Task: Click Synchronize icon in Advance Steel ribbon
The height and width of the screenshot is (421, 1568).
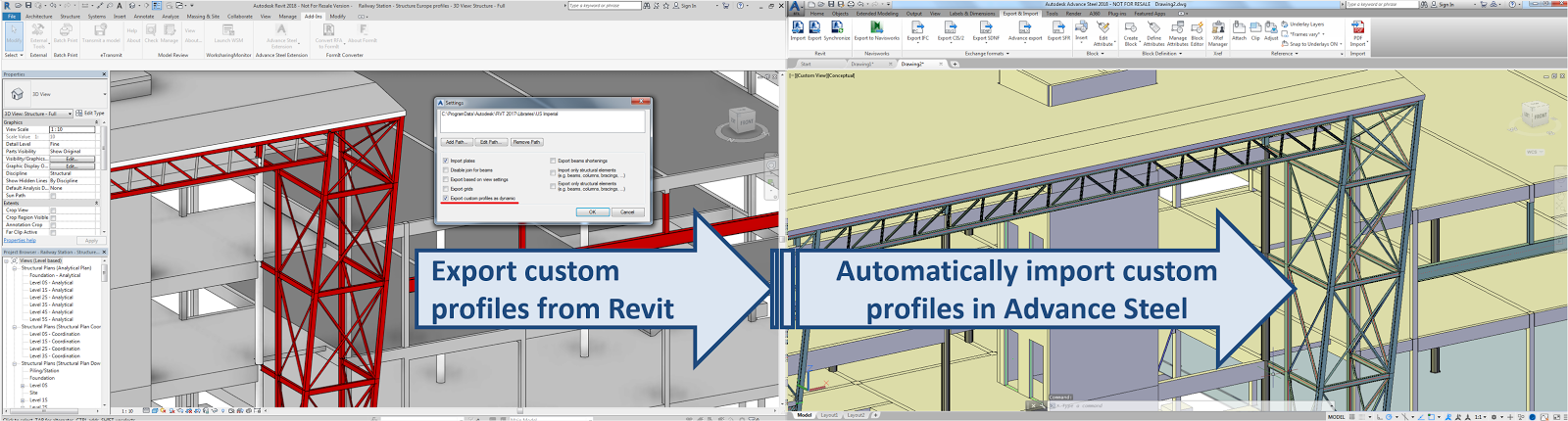Action: pyautogui.click(x=837, y=31)
